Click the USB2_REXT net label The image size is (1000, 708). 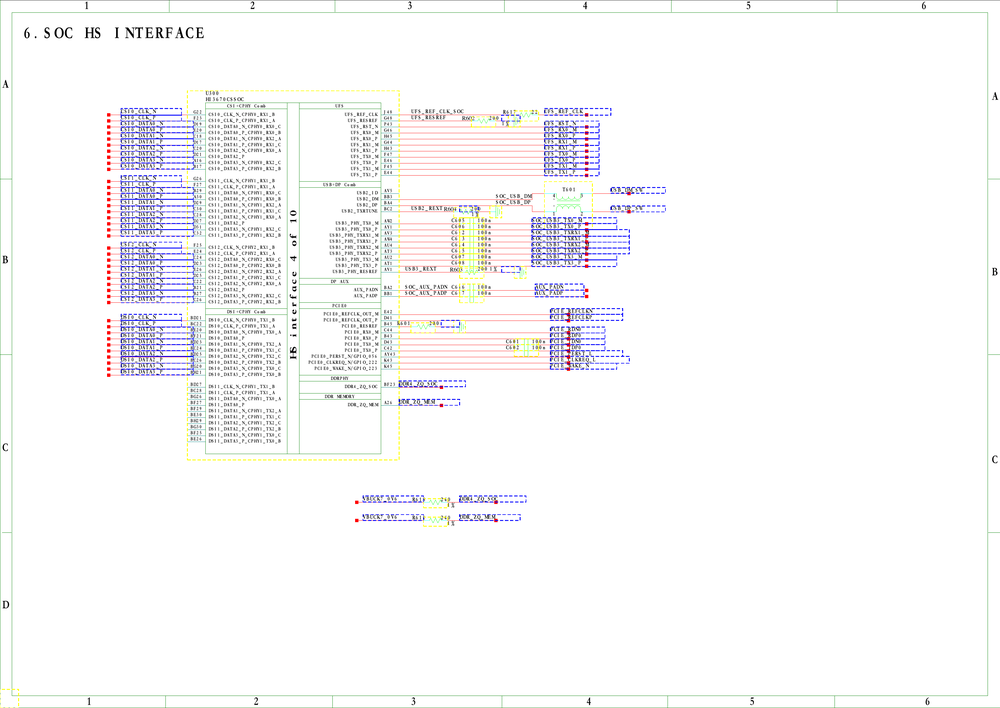427,209
